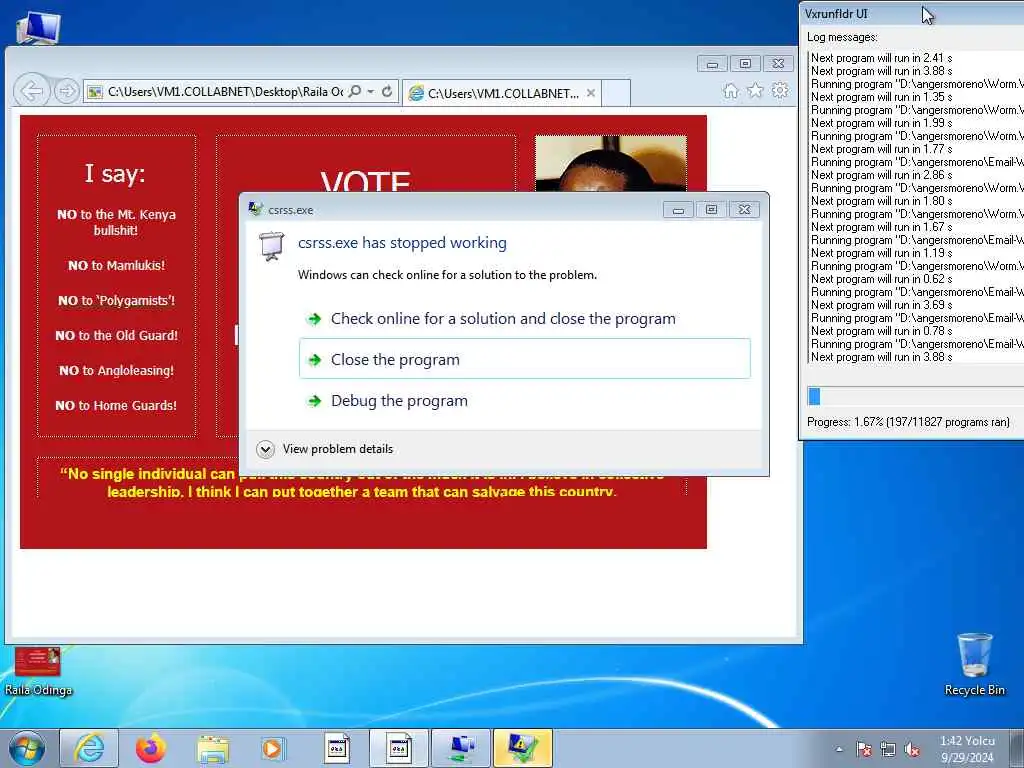The height and width of the screenshot is (768, 1024).
Task: Open a new blank IE tab
Action: tap(615, 93)
